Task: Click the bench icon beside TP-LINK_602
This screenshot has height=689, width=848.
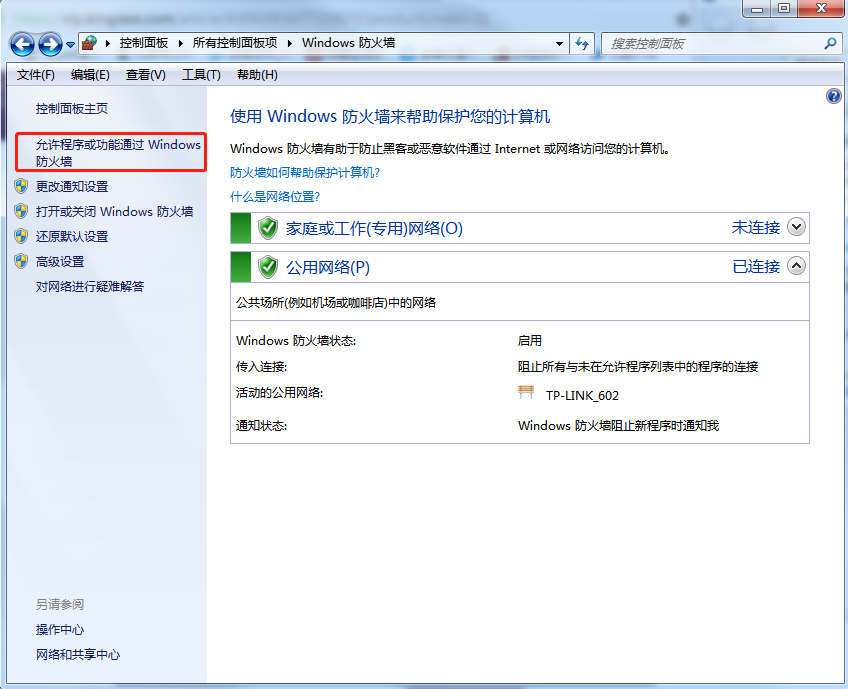Action: point(526,393)
